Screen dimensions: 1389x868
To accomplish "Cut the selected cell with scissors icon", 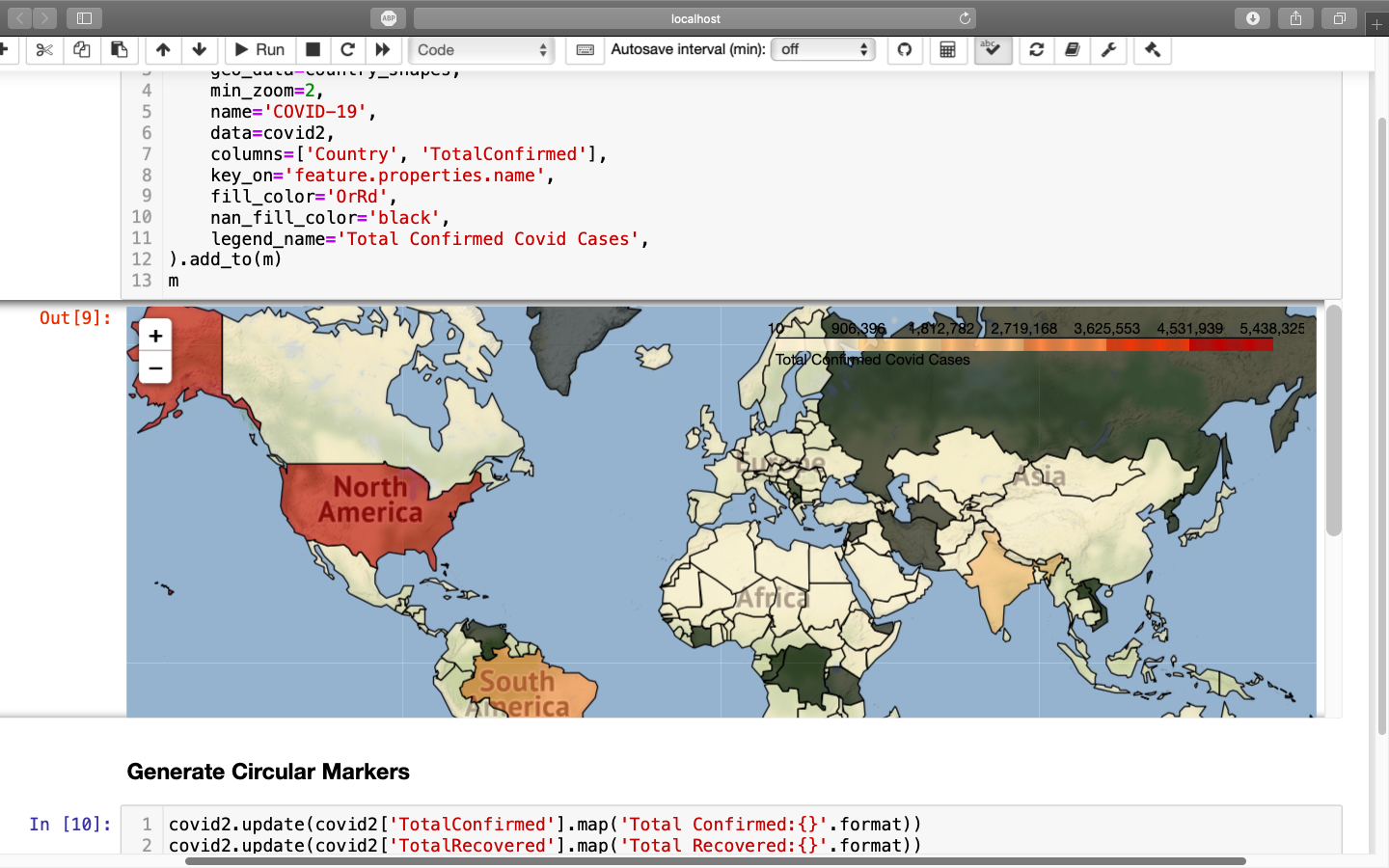I will [44, 50].
